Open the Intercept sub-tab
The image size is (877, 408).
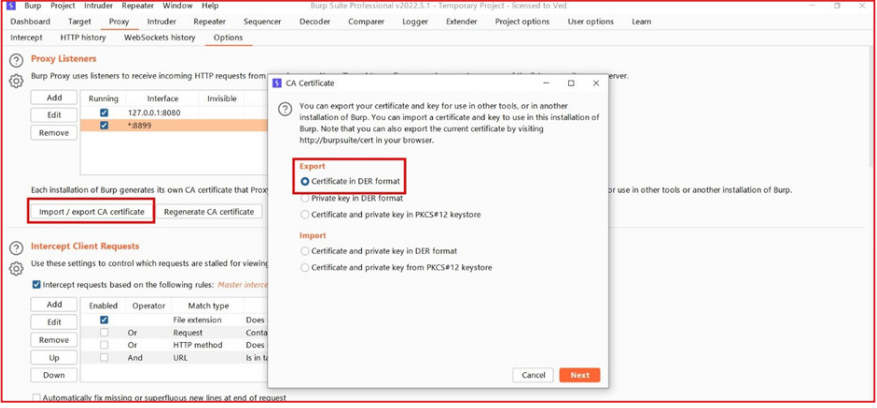pos(26,37)
